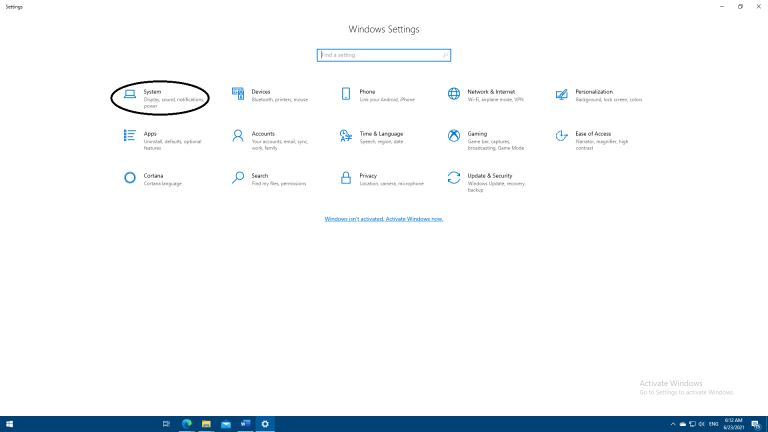The height and width of the screenshot is (432, 768).
Task: Open the System settings laptop icon
Action: pyautogui.click(x=130, y=94)
